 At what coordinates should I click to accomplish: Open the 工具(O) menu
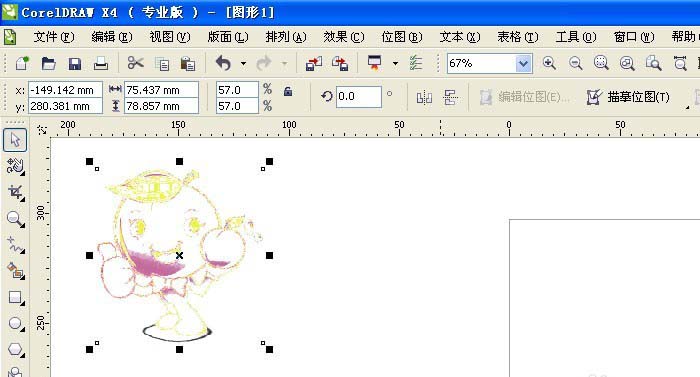pyautogui.click(x=576, y=37)
